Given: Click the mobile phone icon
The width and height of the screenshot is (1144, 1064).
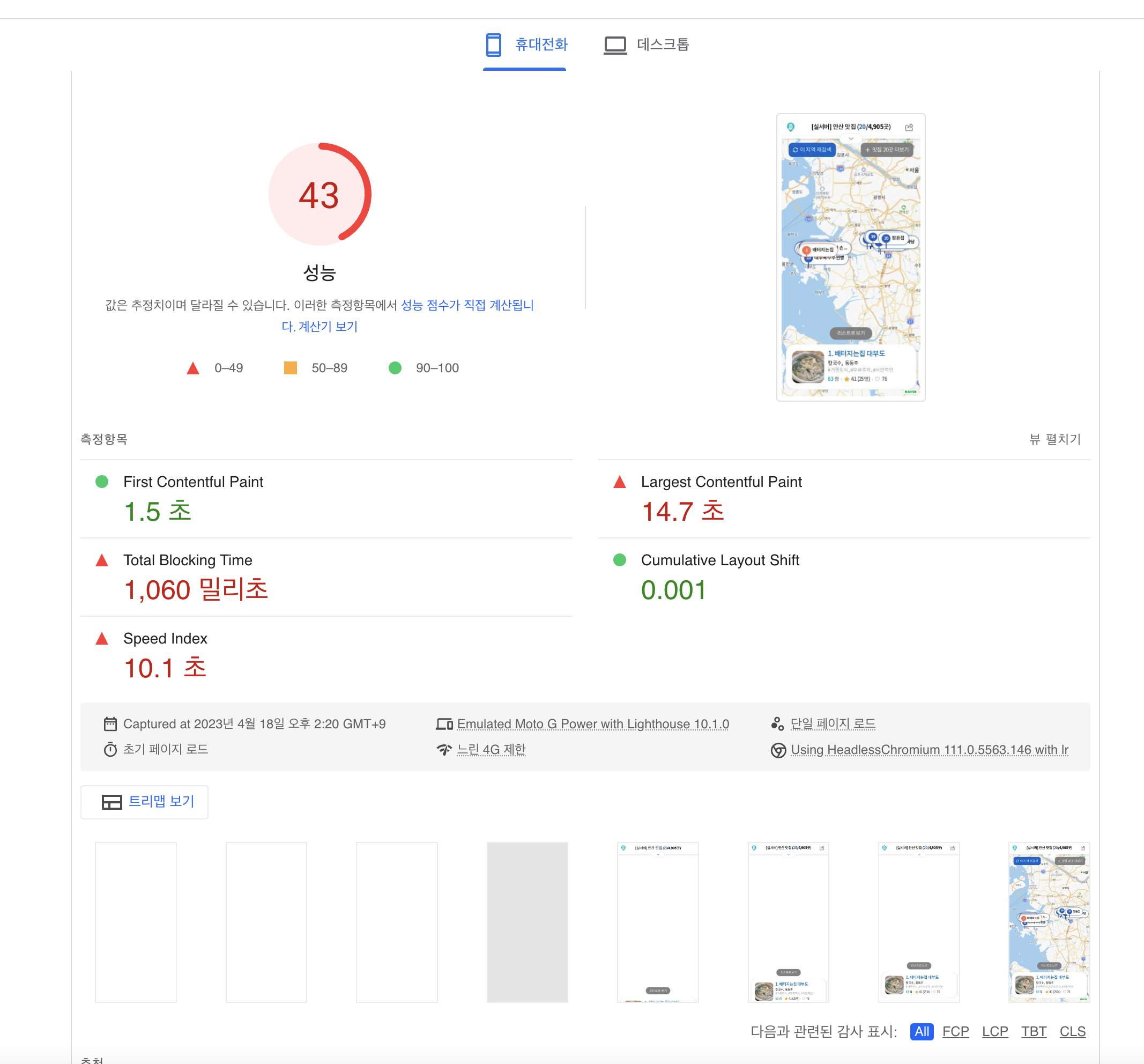Looking at the screenshot, I should click(493, 45).
